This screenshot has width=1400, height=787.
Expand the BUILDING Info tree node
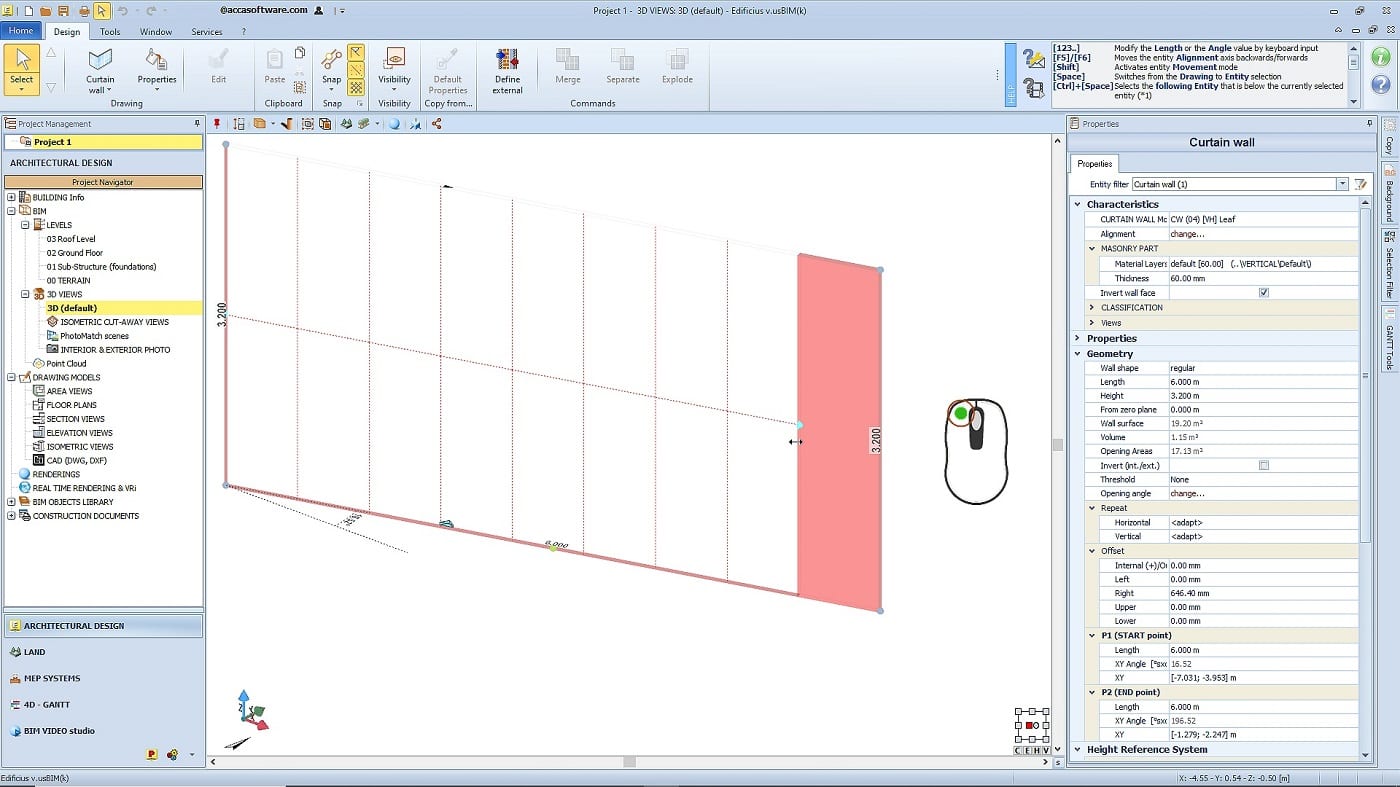click(x=12, y=197)
